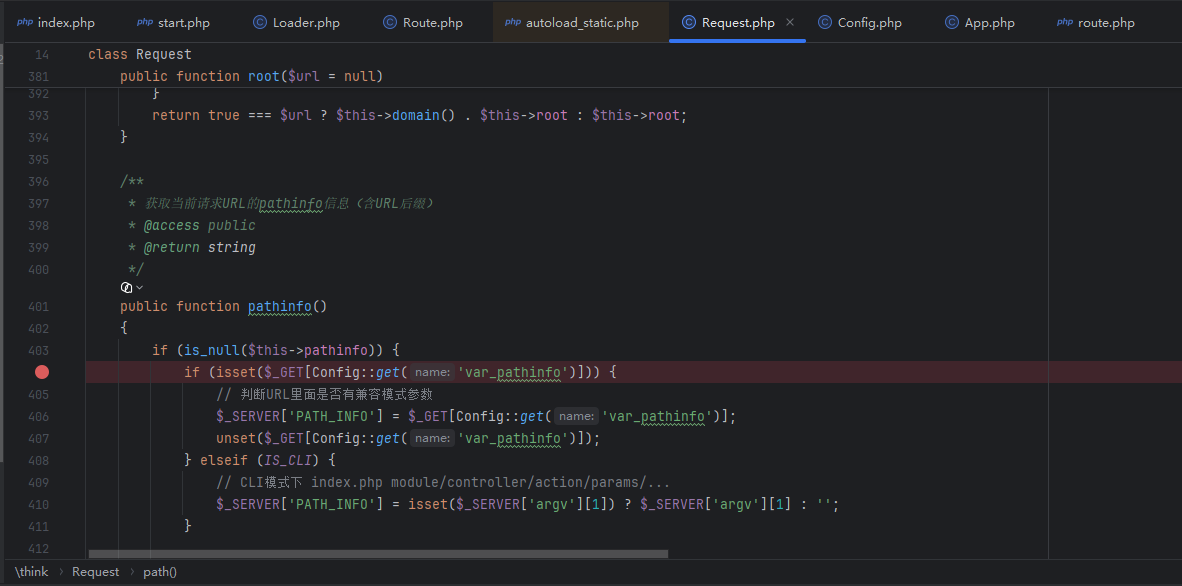Click the path() breadcrumb
The width and height of the screenshot is (1182, 586).
(x=160, y=572)
